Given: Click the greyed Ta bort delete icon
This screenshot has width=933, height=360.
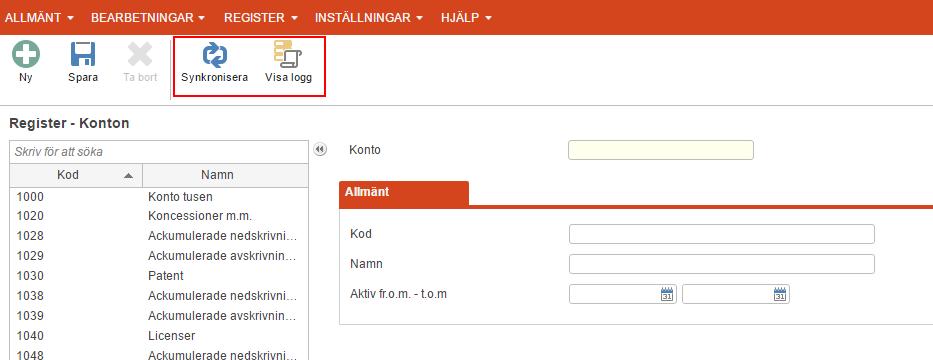Looking at the screenshot, I should click(x=140, y=54).
